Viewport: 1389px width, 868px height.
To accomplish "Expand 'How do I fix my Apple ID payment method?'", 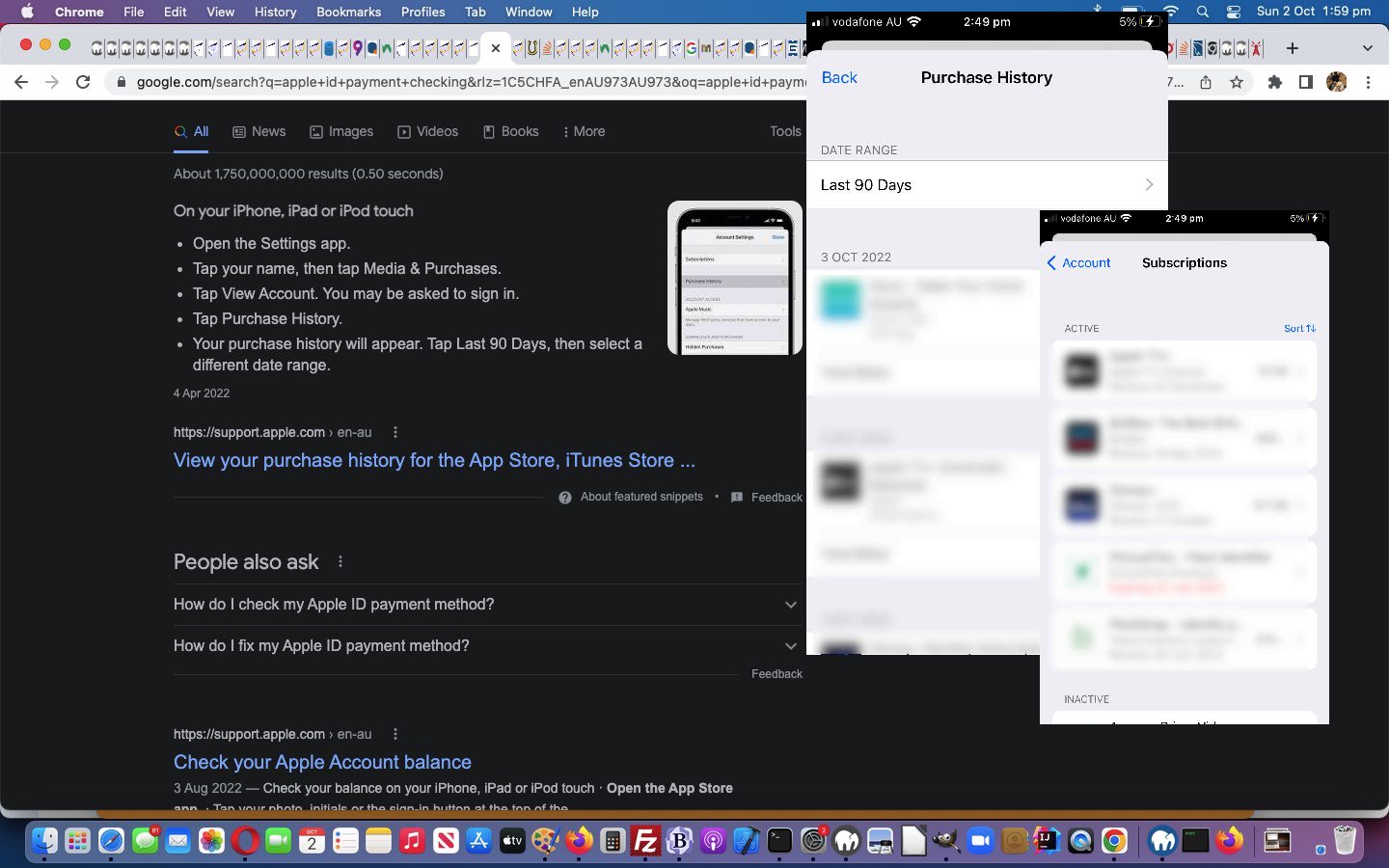I will [x=487, y=646].
